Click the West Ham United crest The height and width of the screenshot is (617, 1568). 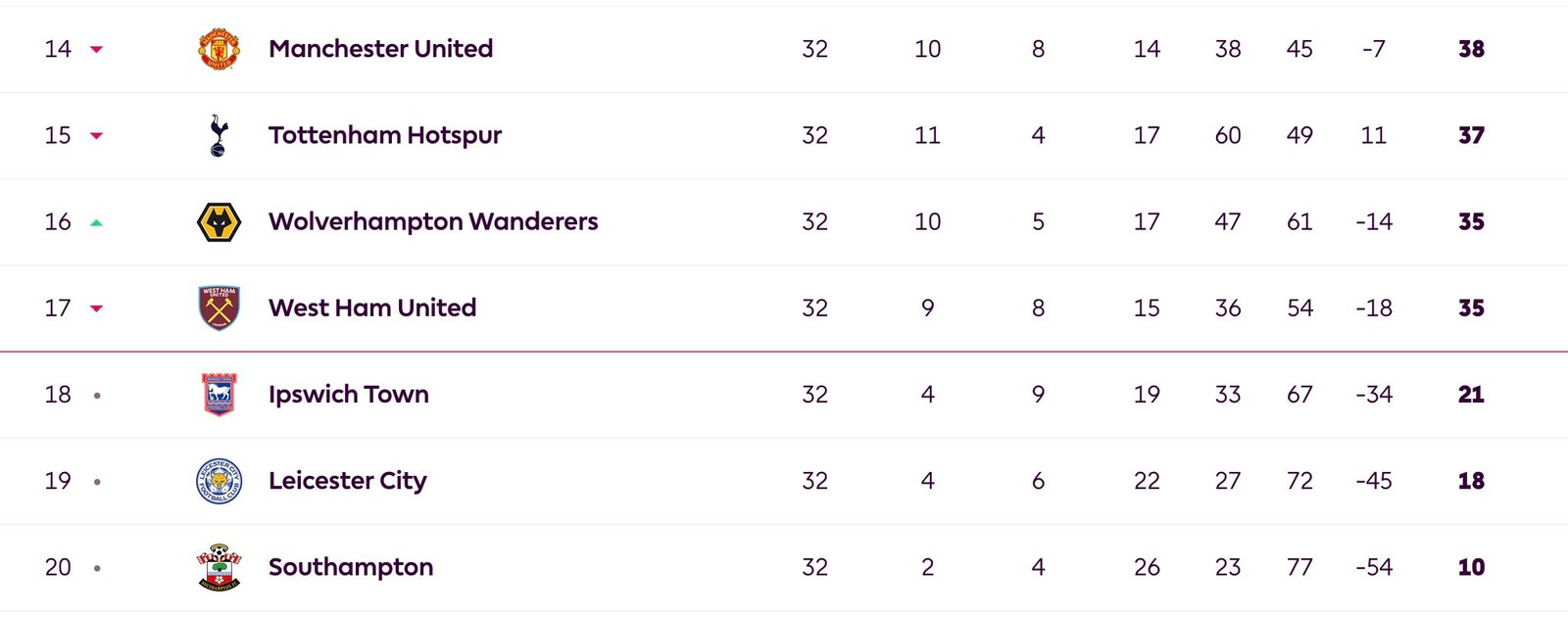click(x=219, y=308)
